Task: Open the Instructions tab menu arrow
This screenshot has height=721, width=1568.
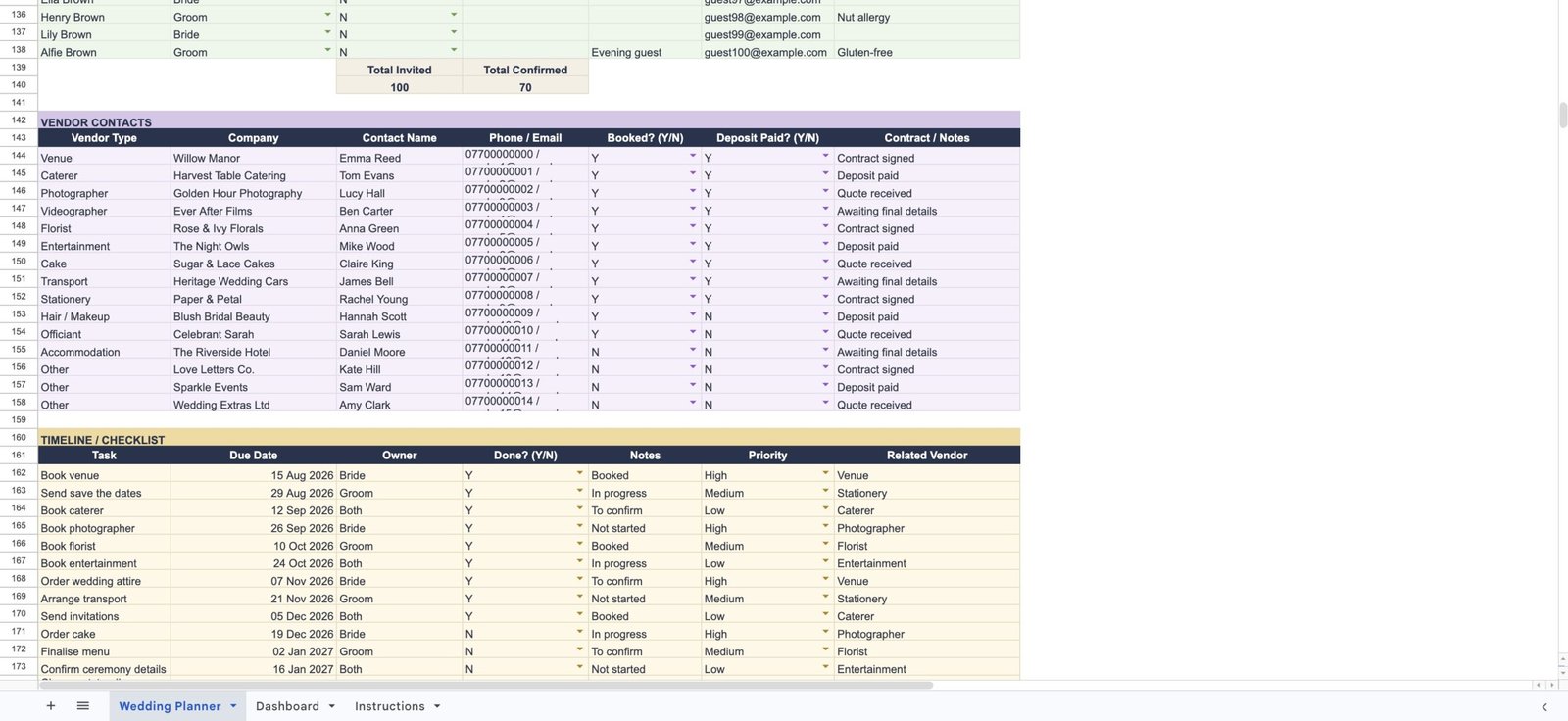Action: click(437, 706)
